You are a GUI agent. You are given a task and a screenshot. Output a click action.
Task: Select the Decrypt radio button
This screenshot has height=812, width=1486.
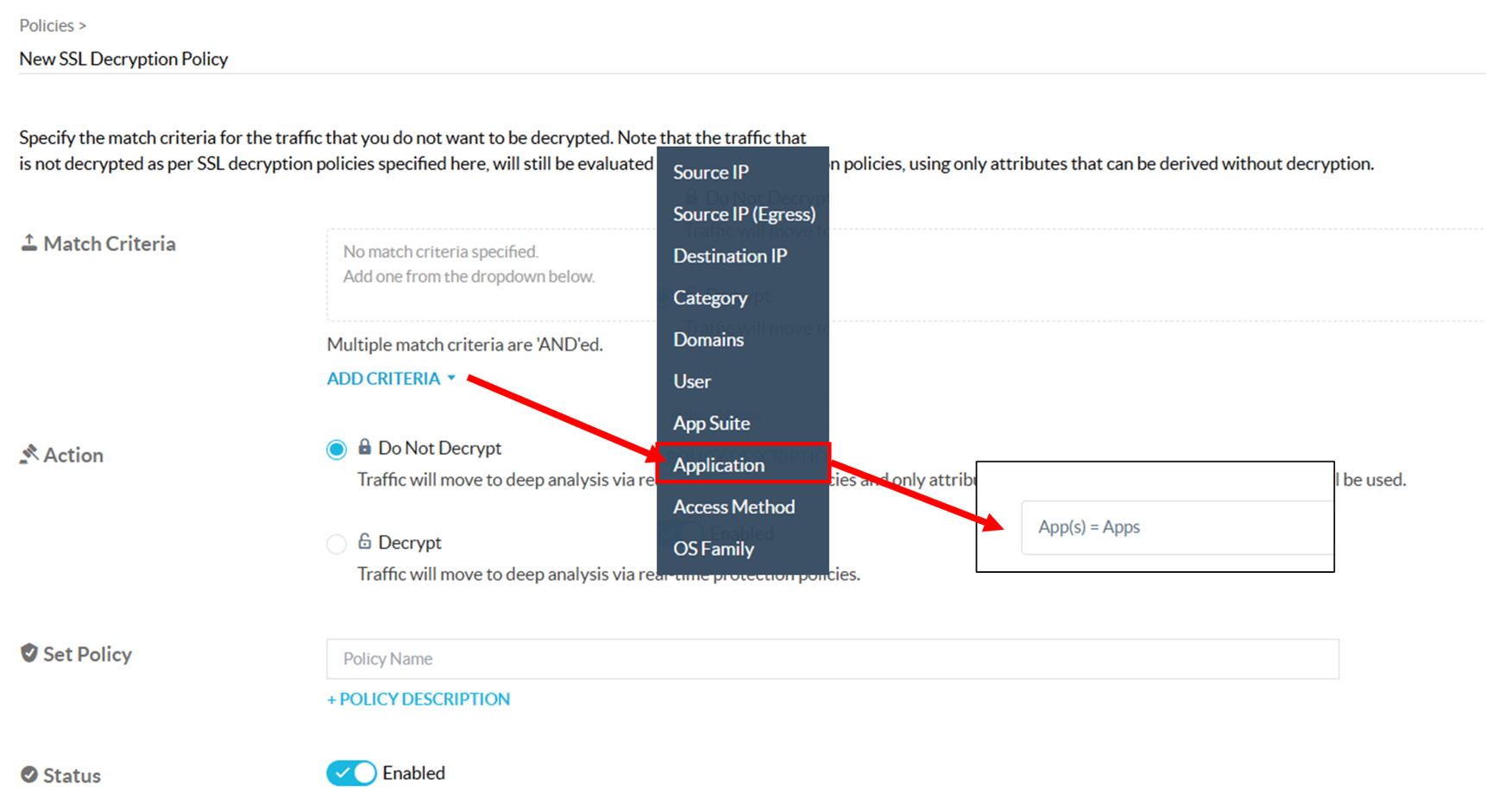tap(337, 544)
